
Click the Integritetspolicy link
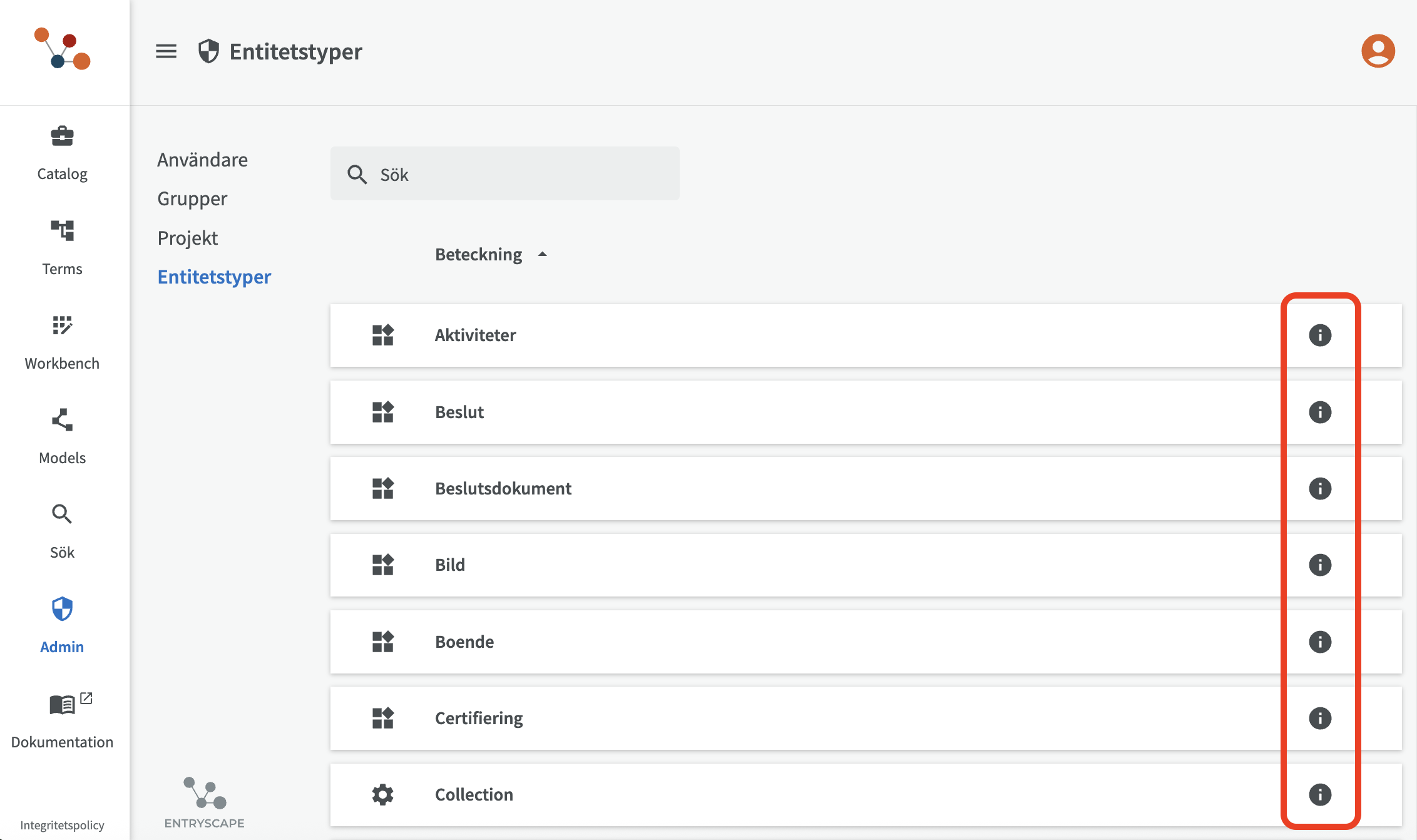62,825
